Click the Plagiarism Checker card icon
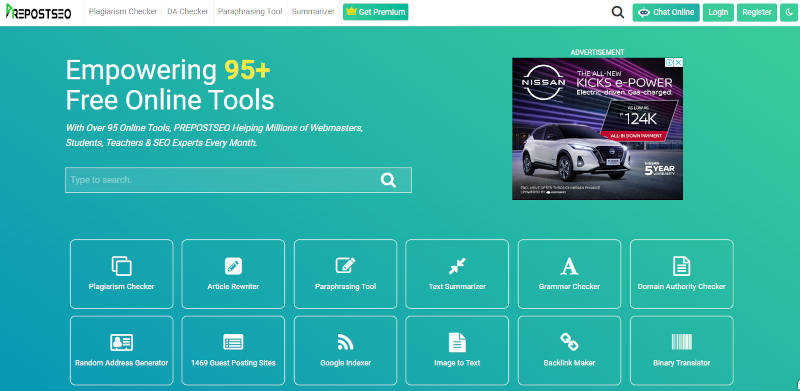Screen dimensions: 800x391 121,266
